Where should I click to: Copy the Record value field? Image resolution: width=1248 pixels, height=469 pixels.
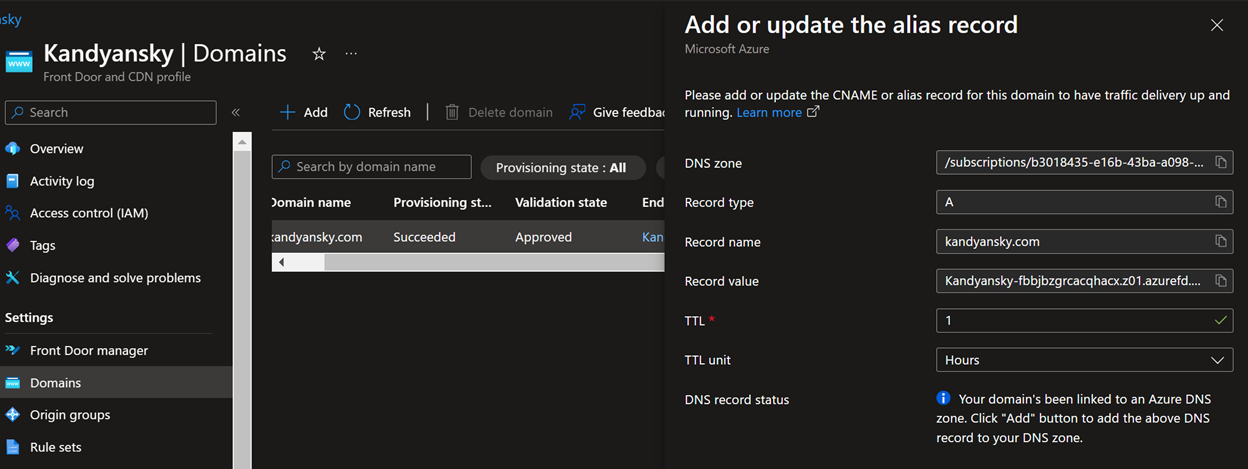click(x=1221, y=281)
